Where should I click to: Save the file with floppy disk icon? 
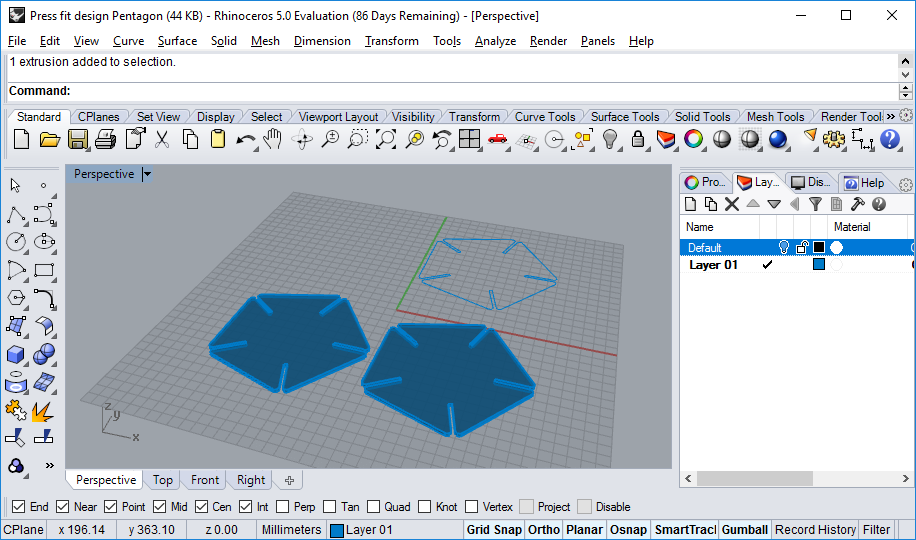point(78,140)
